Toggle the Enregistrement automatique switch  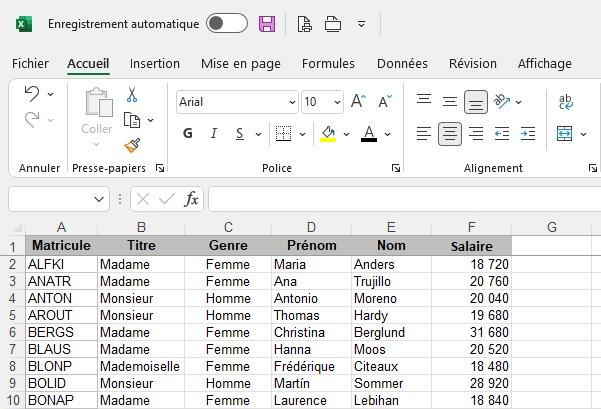[227, 23]
